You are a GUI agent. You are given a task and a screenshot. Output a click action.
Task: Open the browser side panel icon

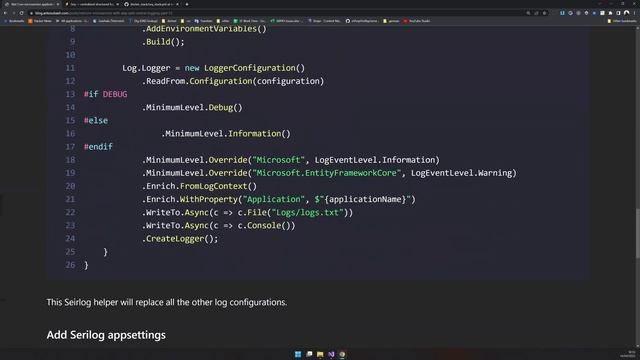coord(618,13)
